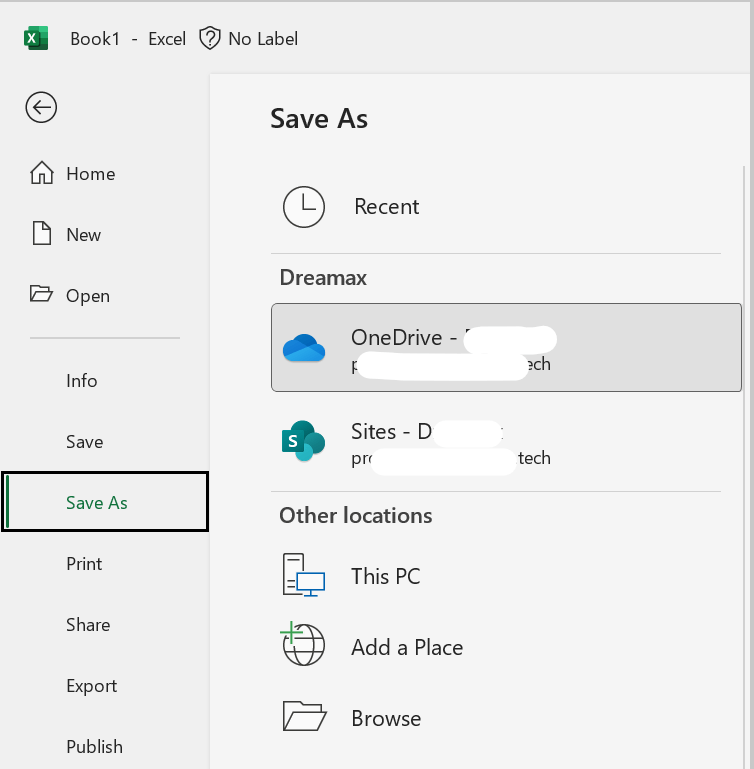754x769 pixels.
Task: Click the No Label shield icon
Action: click(x=209, y=38)
